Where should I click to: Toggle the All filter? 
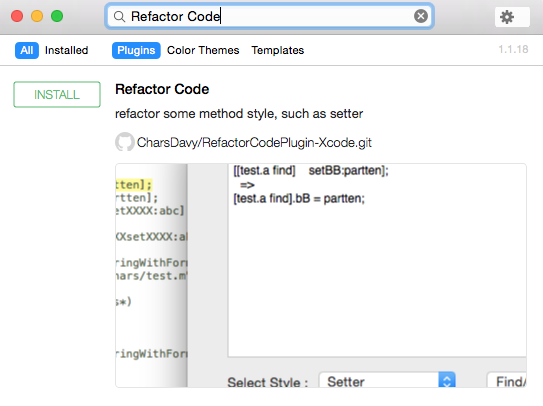point(27,50)
